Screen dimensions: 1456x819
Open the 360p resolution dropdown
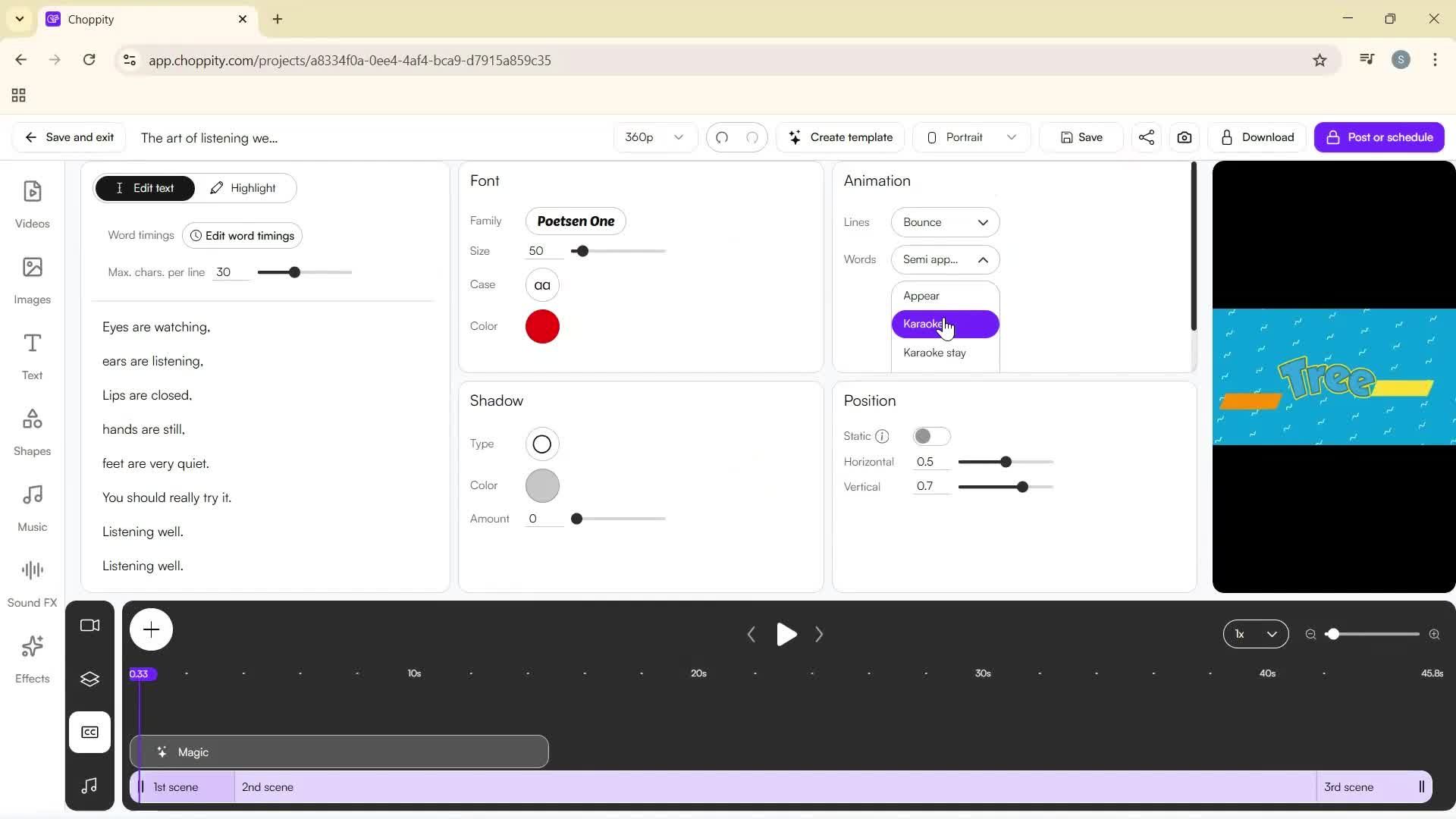[654, 137]
